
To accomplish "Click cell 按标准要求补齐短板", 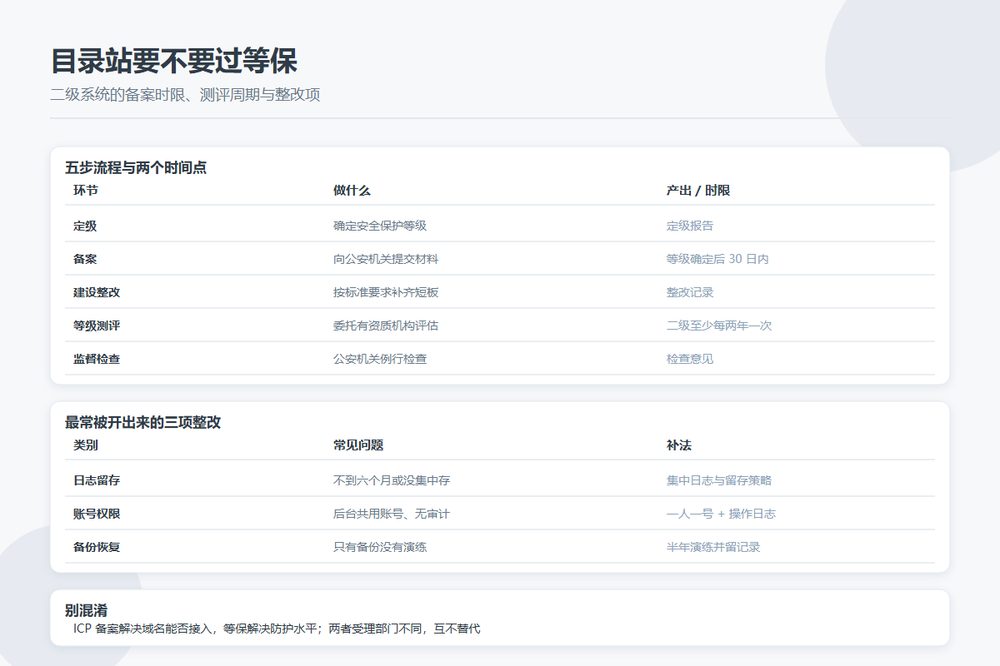I will [385, 292].
